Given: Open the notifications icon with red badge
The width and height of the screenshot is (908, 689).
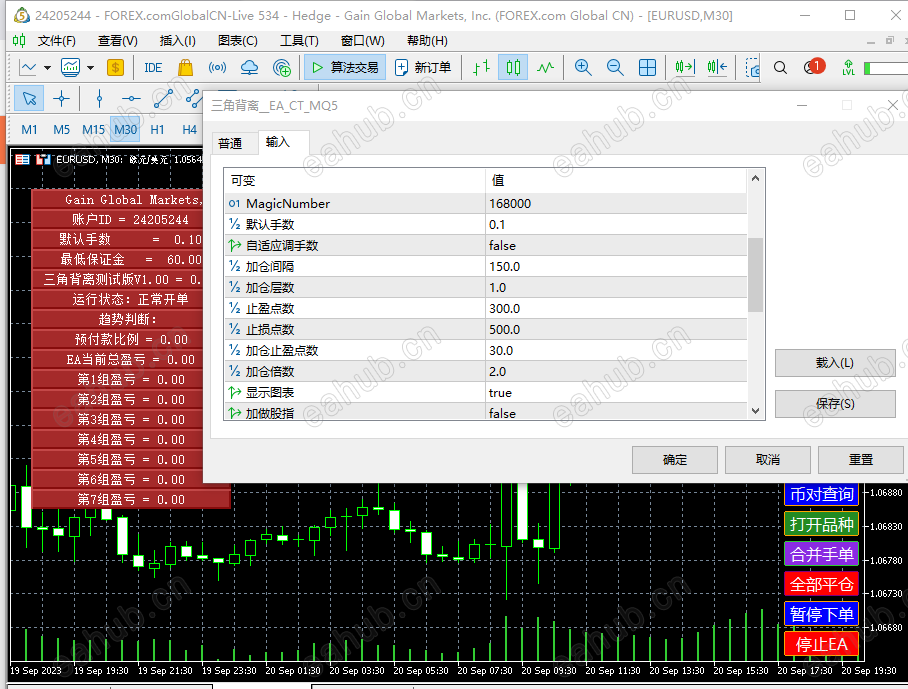Looking at the screenshot, I should tap(814, 67).
